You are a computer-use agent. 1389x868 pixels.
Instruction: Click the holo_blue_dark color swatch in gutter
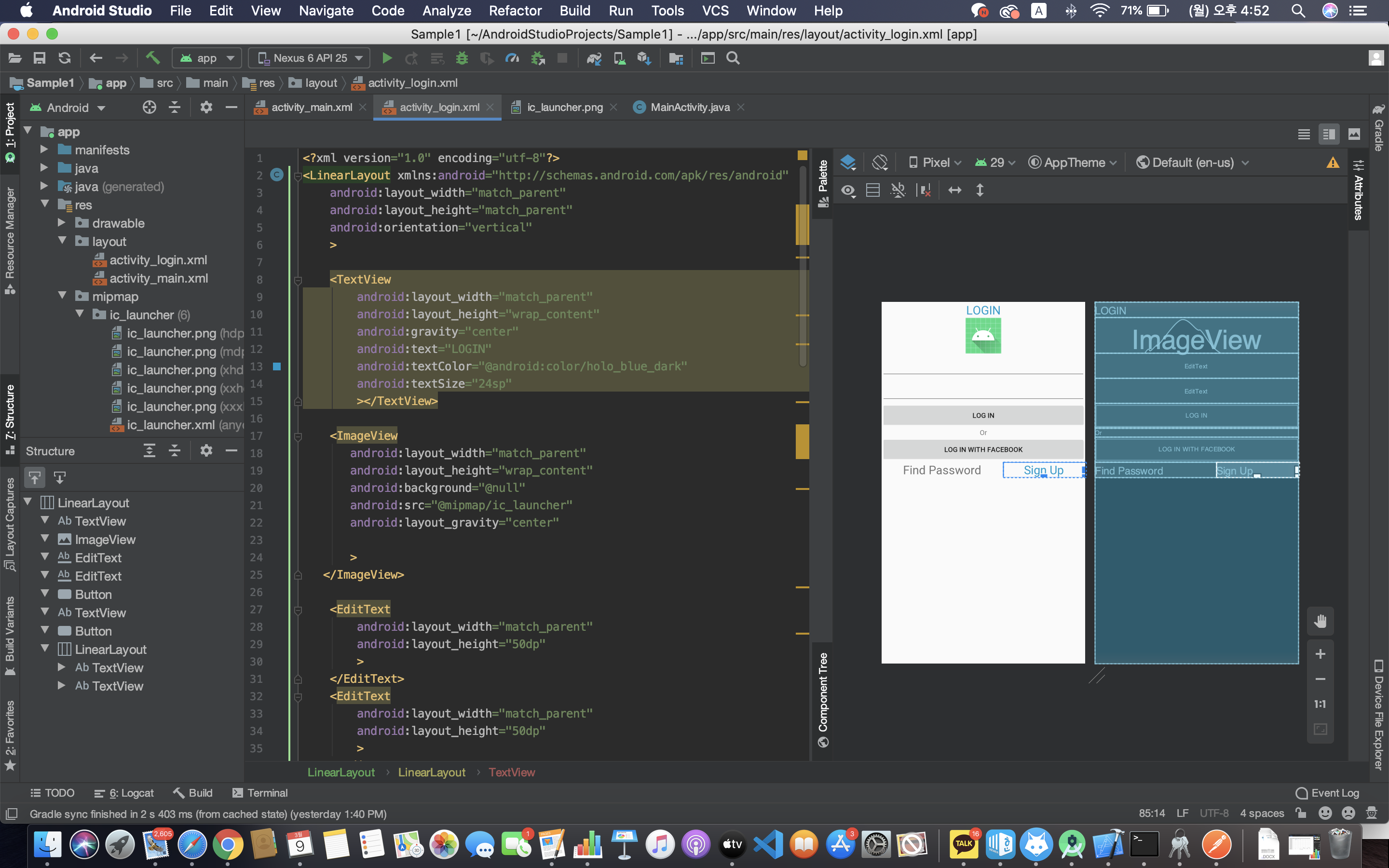click(x=277, y=366)
